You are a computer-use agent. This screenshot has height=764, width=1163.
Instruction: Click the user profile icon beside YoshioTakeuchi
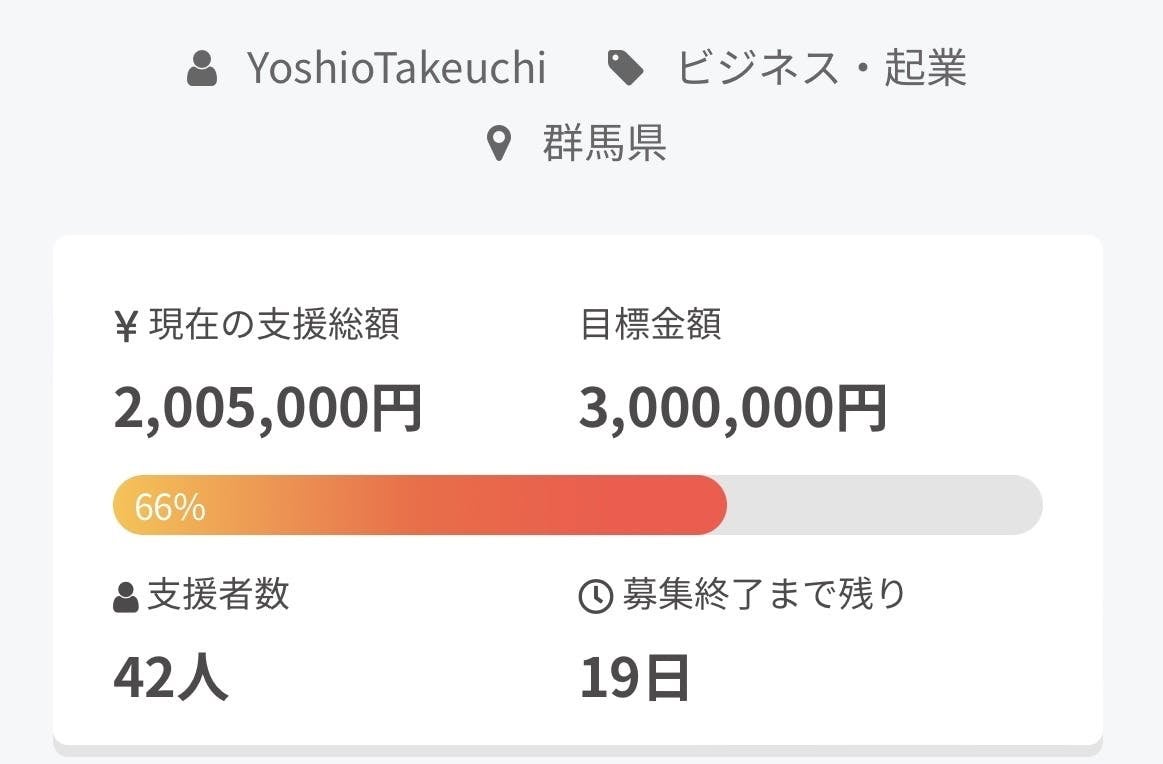pyautogui.click(x=202, y=69)
